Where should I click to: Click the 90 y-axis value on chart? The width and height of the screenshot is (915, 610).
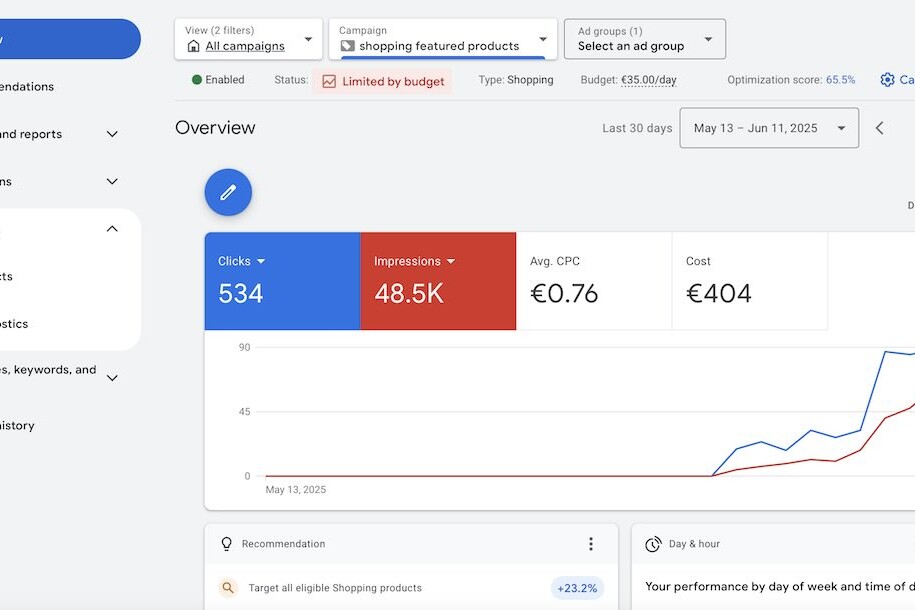pos(245,347)
